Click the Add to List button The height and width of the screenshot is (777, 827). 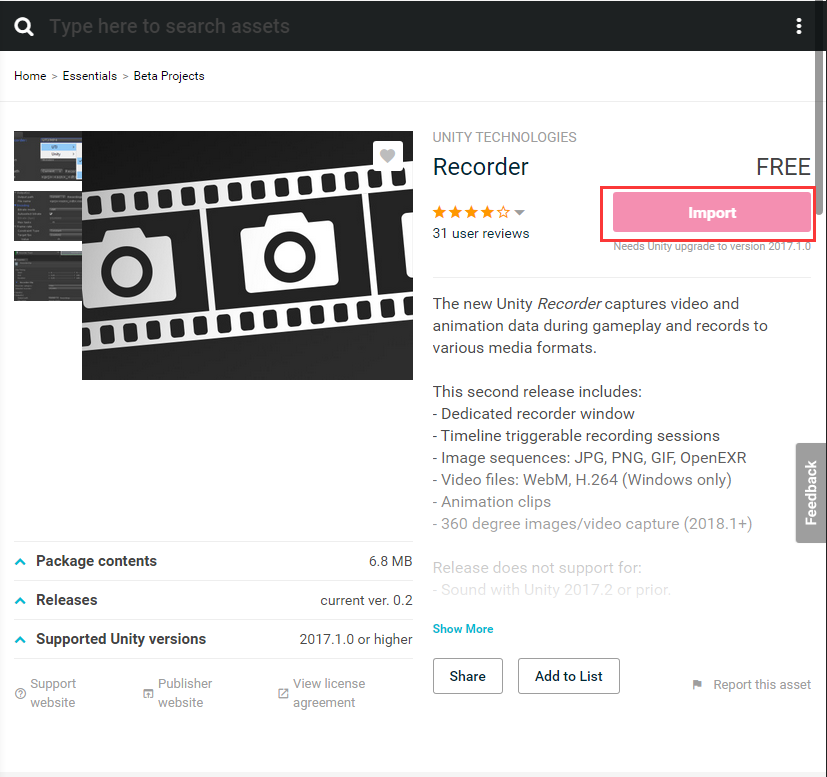click(569, 676)
